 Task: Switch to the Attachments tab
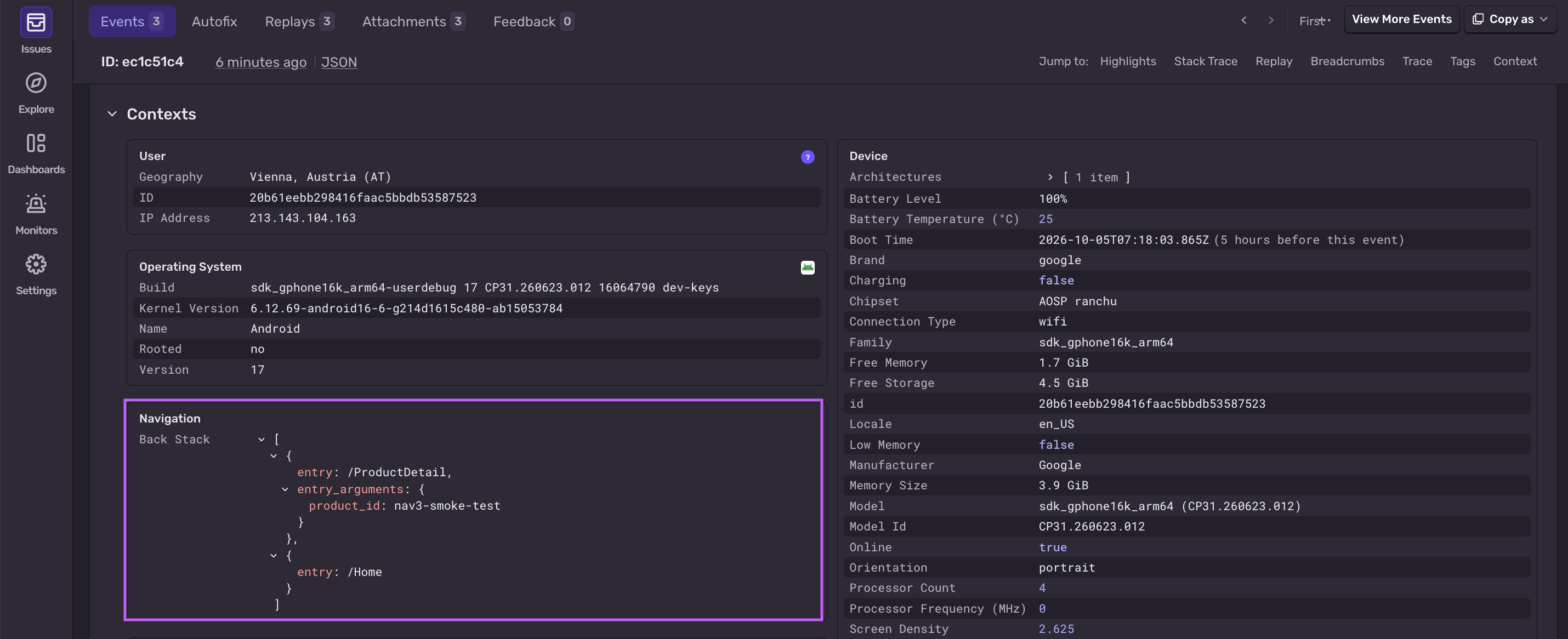[x=413, y=21]
